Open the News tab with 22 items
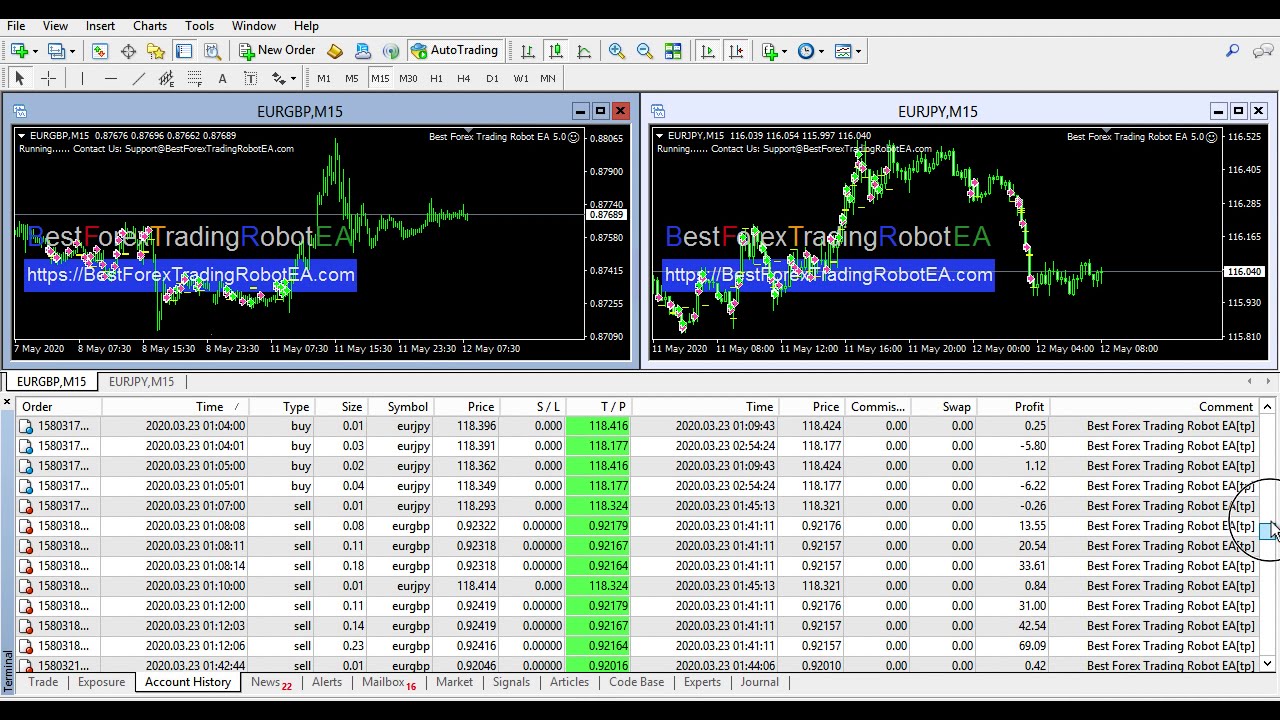Viewport: 1280px width, 720px height. [x=271, y=683]
